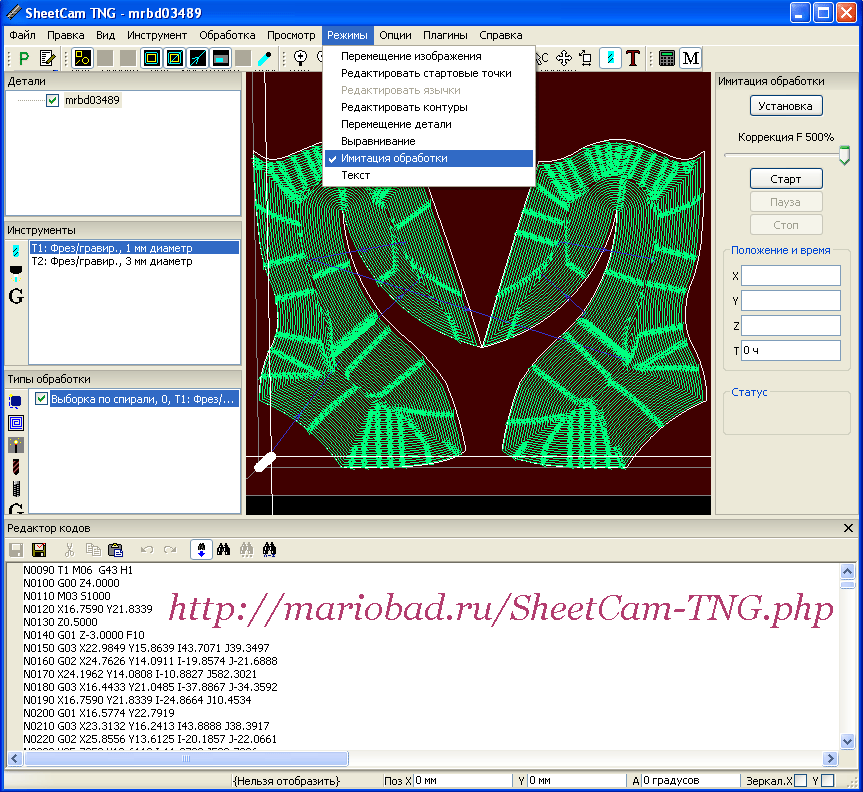Viewport: 863px width, 792px height.
Task: Click the Z position field
Action: (790, 325)
